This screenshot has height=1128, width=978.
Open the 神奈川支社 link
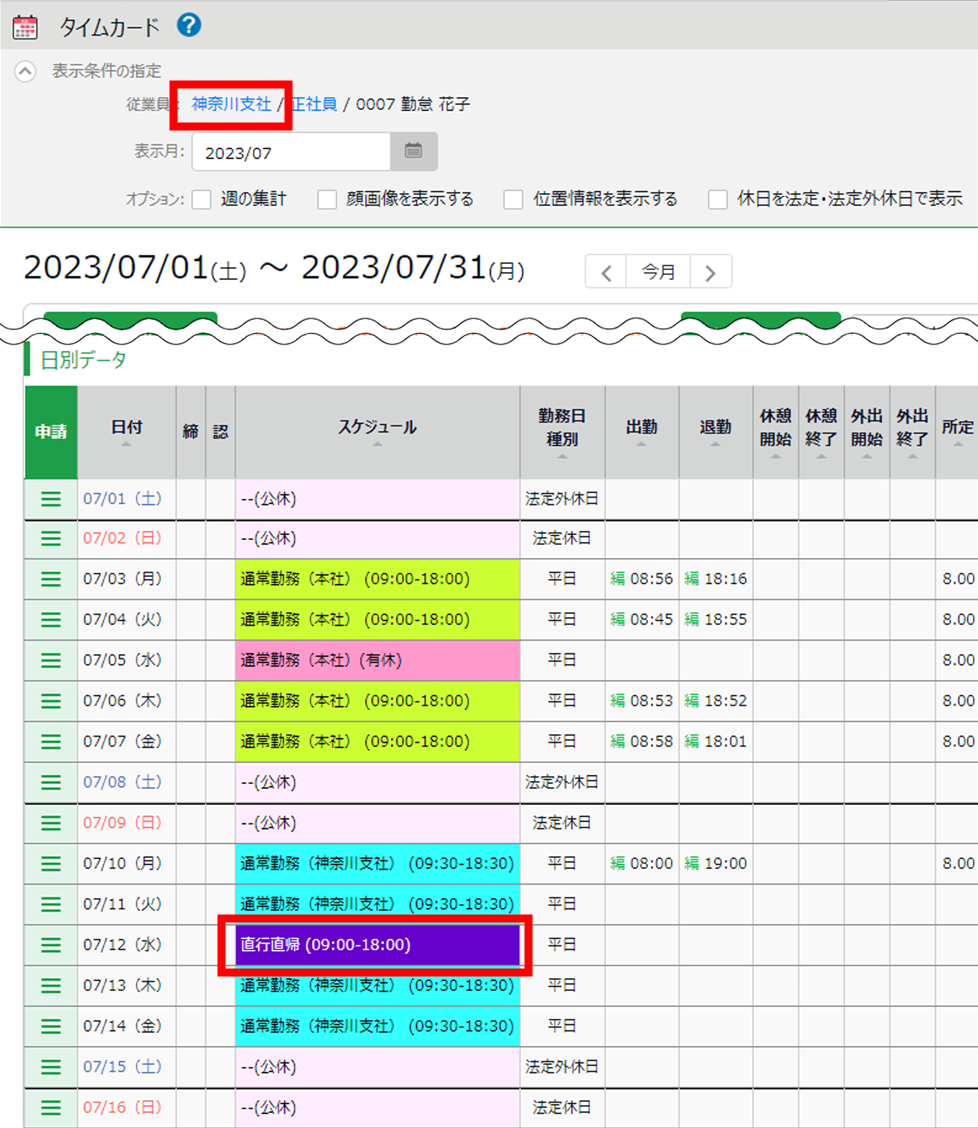point(231,104)
